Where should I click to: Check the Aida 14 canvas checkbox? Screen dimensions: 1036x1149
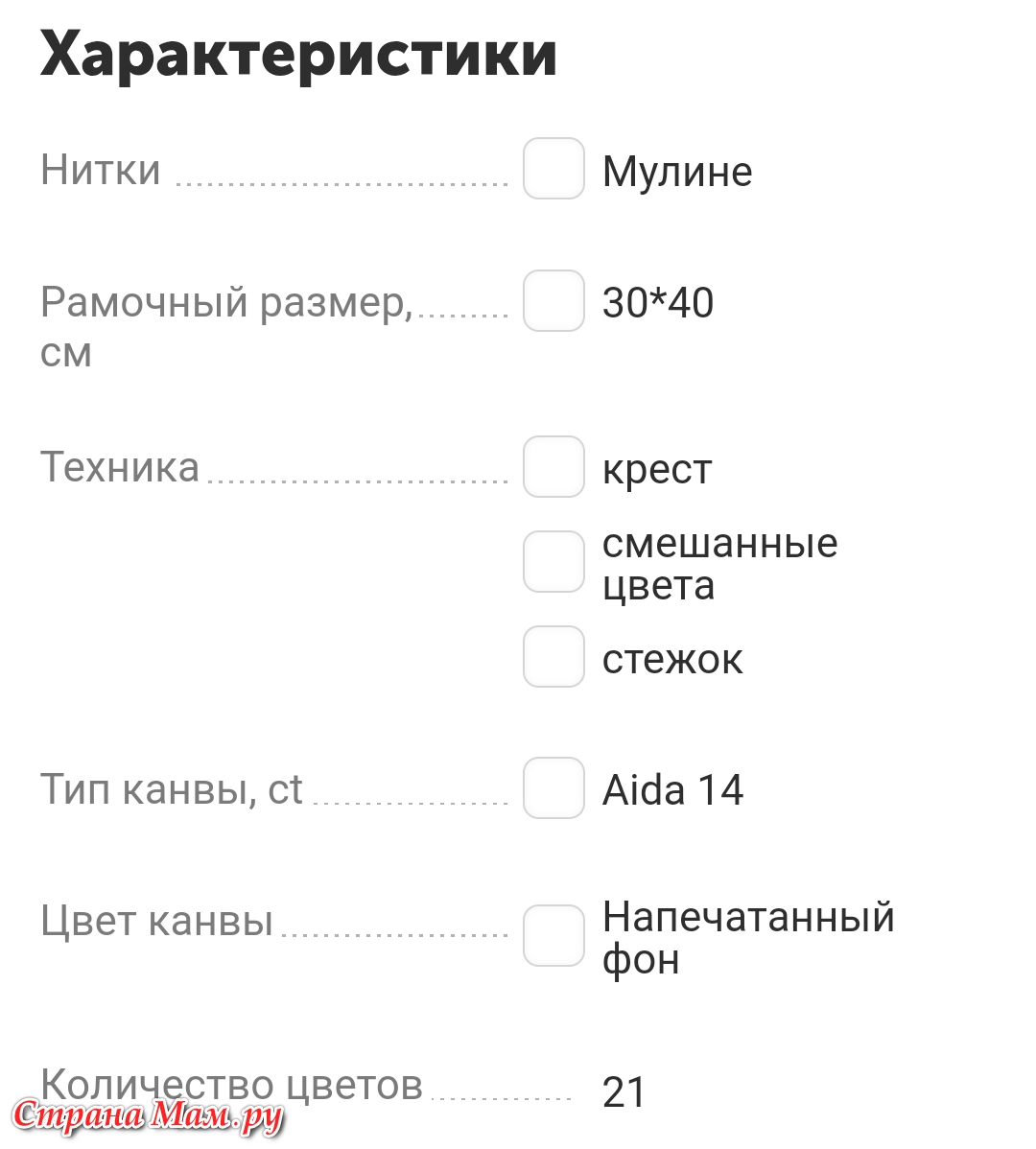click(x=553, y=788)
